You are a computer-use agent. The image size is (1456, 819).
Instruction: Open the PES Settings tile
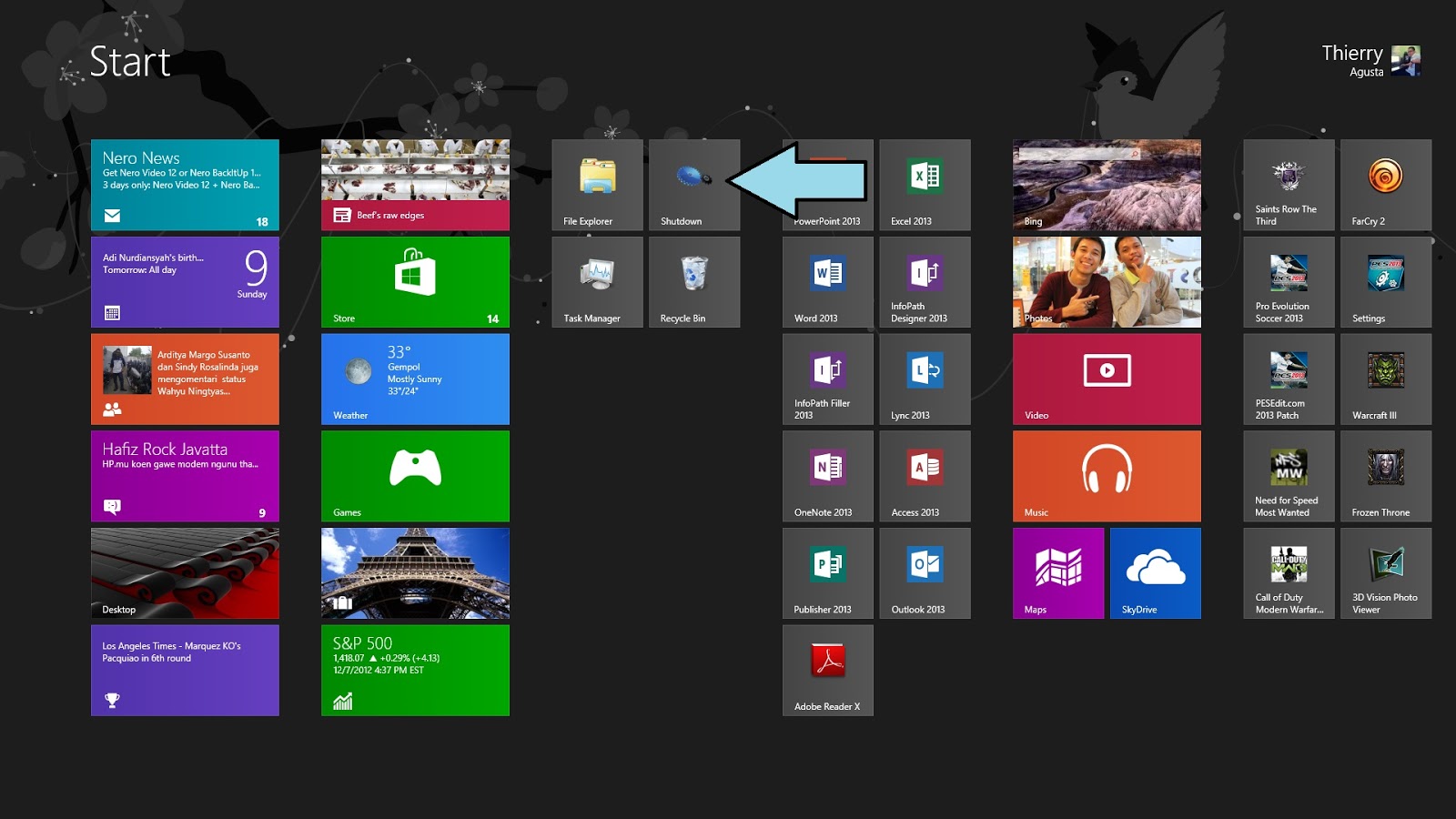tap(1386, 282)
